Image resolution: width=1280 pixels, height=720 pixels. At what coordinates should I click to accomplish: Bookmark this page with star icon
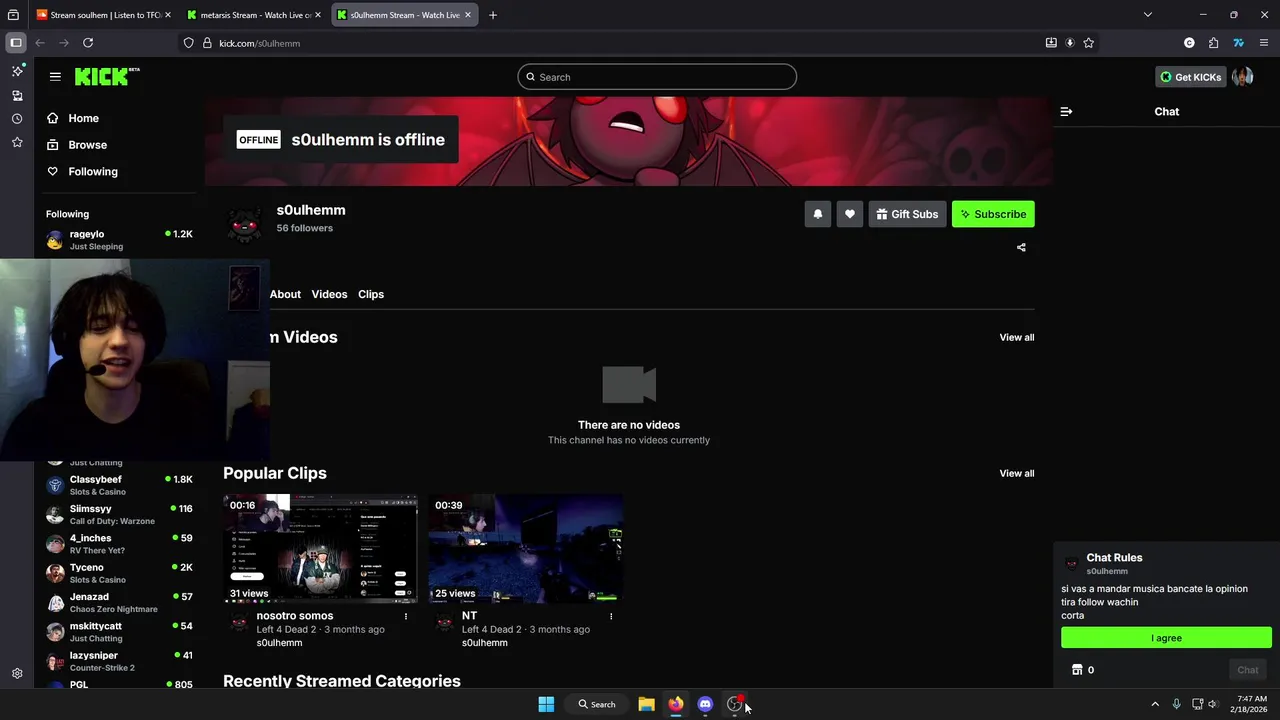pyautogui.click(x=1089, y=43)
